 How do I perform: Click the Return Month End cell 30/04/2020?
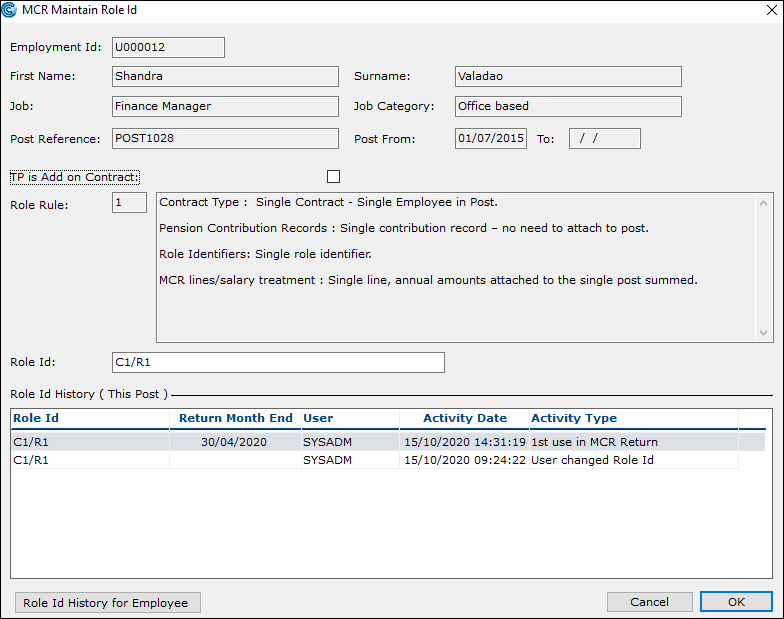point(234,442)
